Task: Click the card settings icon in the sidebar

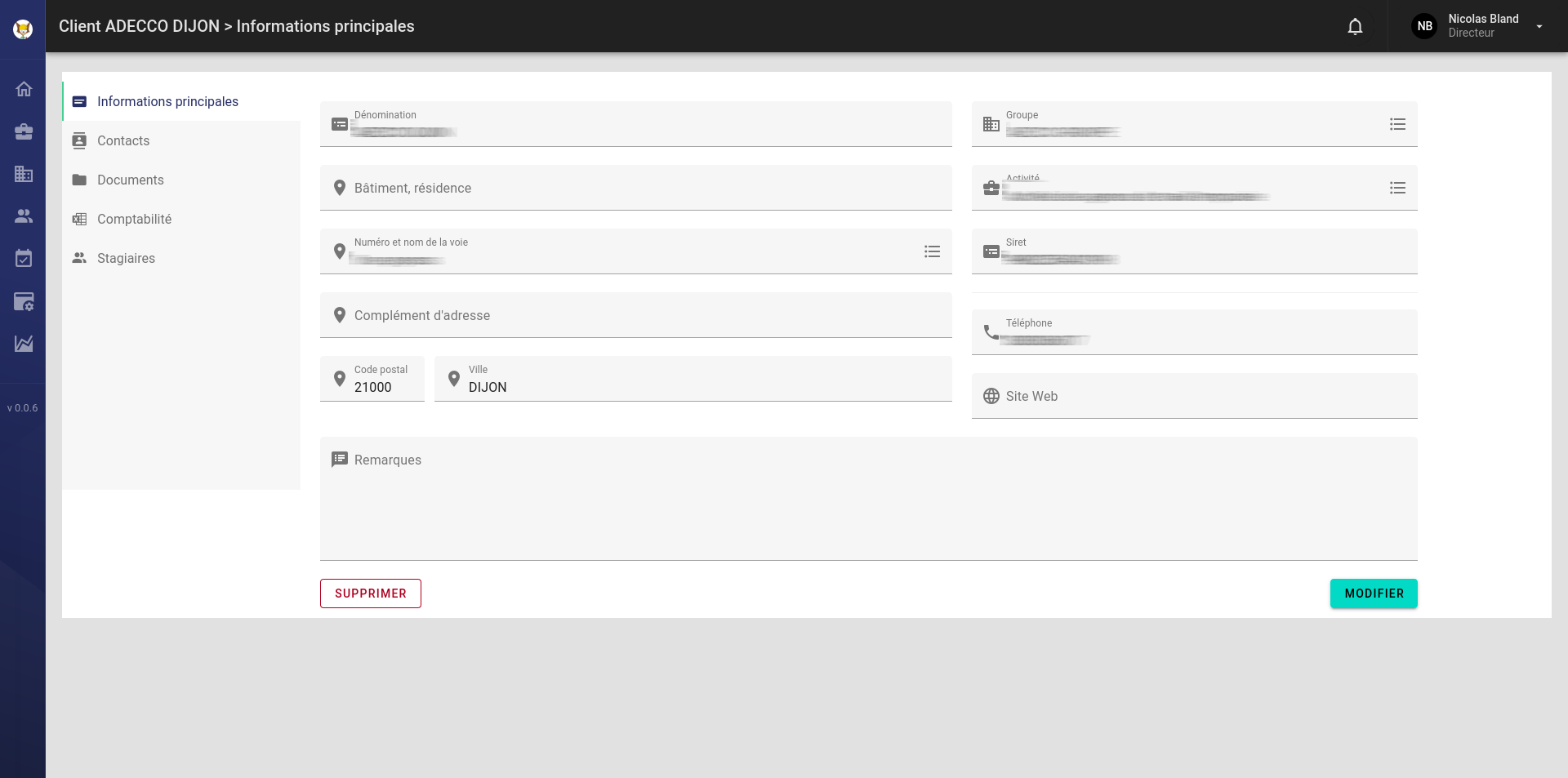Action: tap(23, 301)
